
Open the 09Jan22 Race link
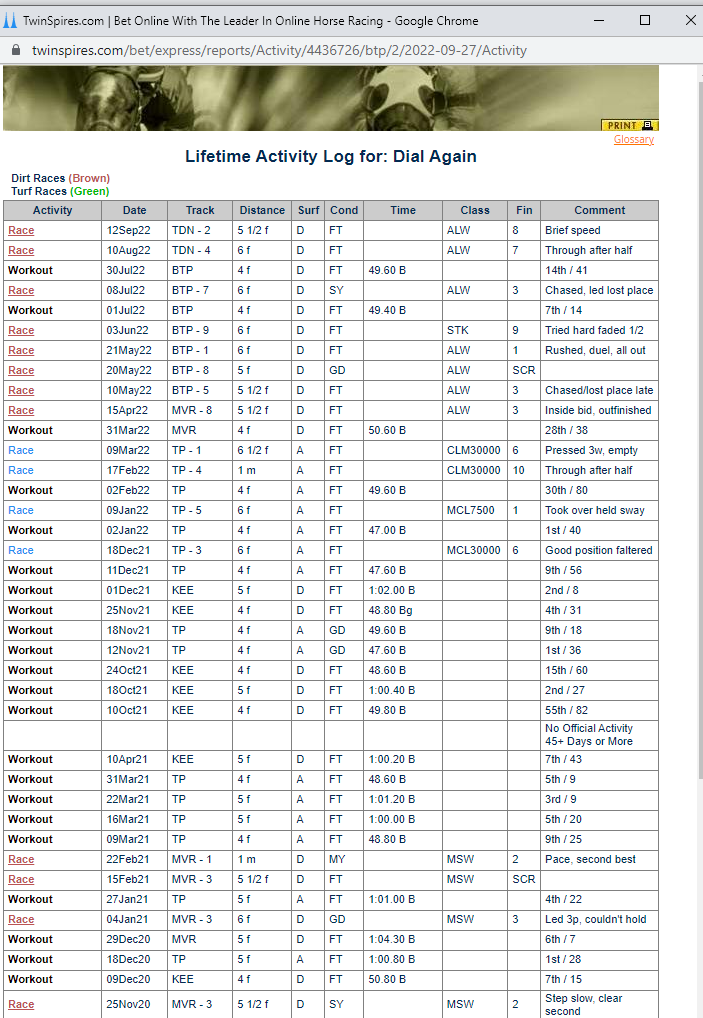click(21, 510)
